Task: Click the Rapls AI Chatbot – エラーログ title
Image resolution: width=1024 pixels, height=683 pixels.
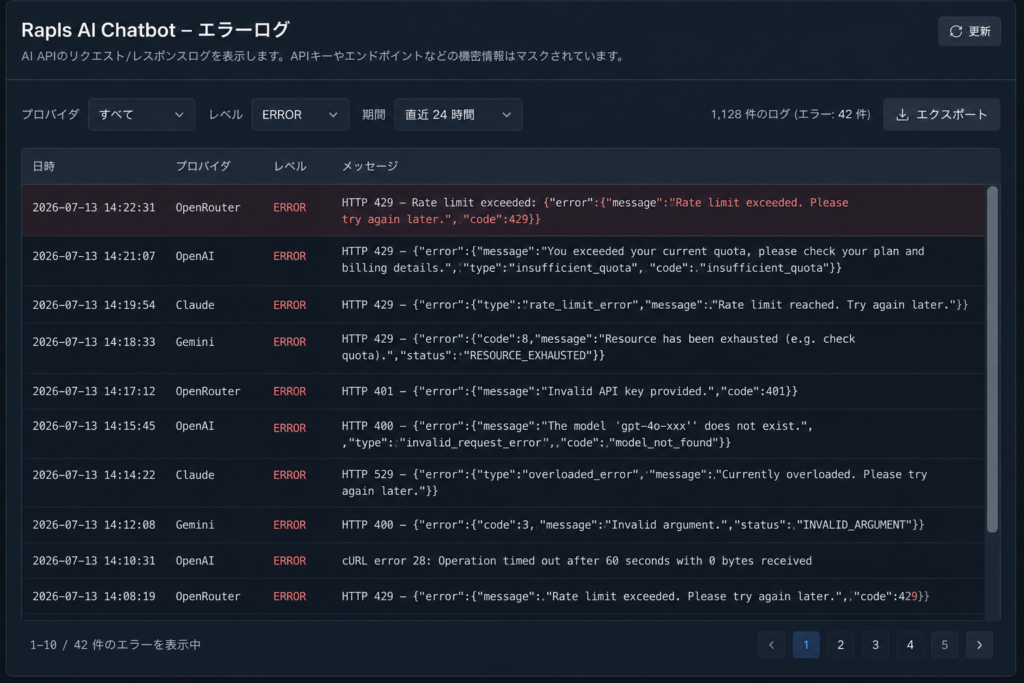Action: [155, 30]
